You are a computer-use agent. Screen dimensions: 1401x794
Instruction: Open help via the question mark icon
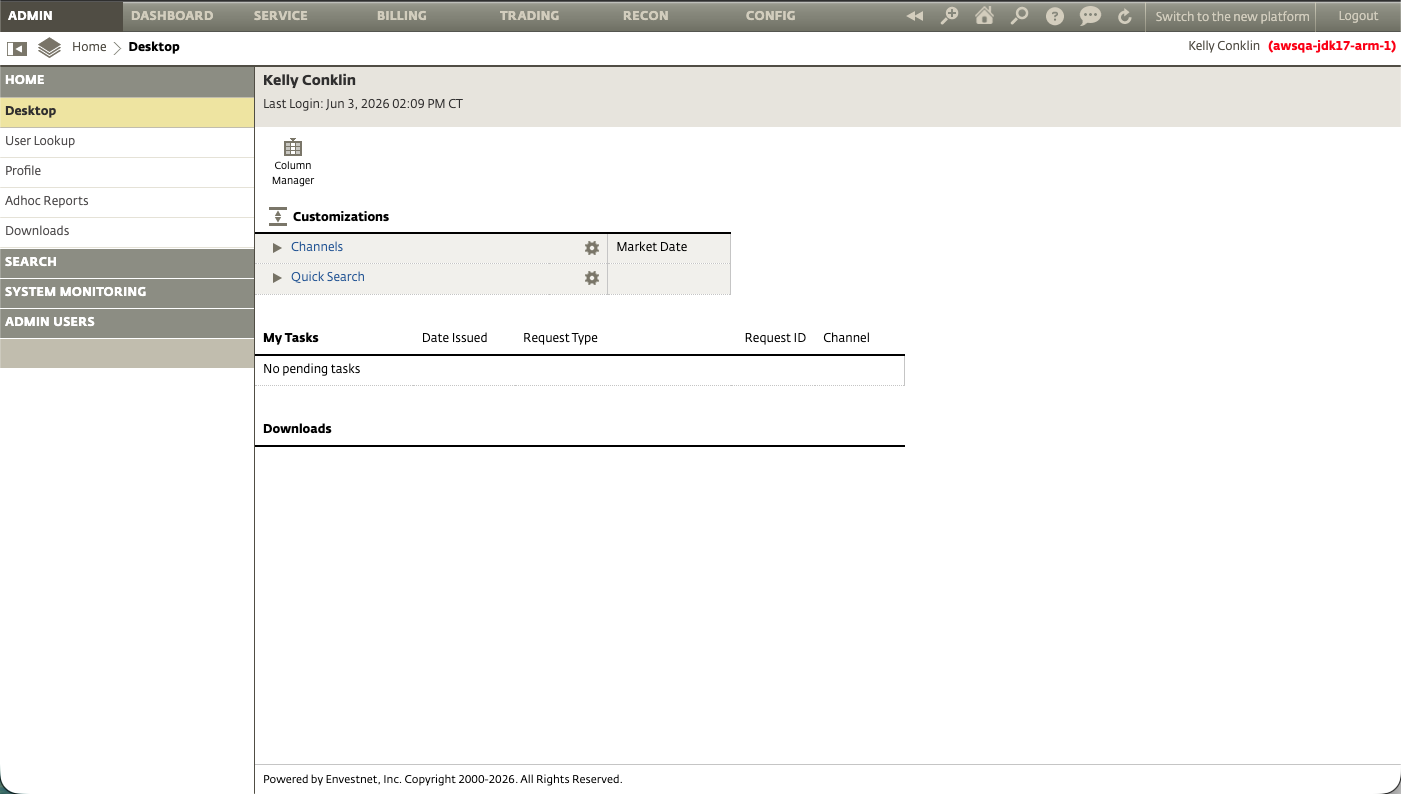[1054, 16]
